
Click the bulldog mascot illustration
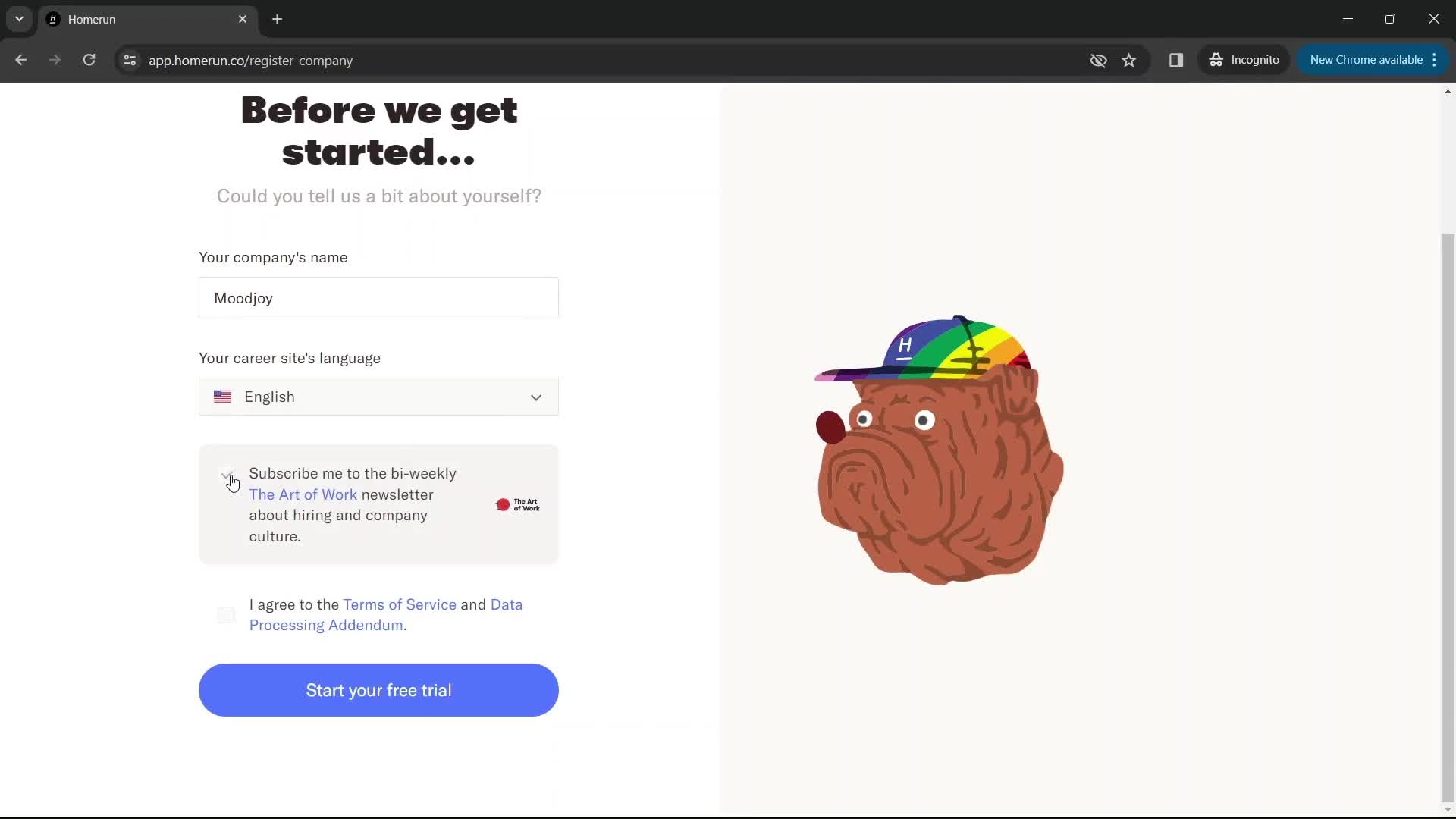[940, 450]
